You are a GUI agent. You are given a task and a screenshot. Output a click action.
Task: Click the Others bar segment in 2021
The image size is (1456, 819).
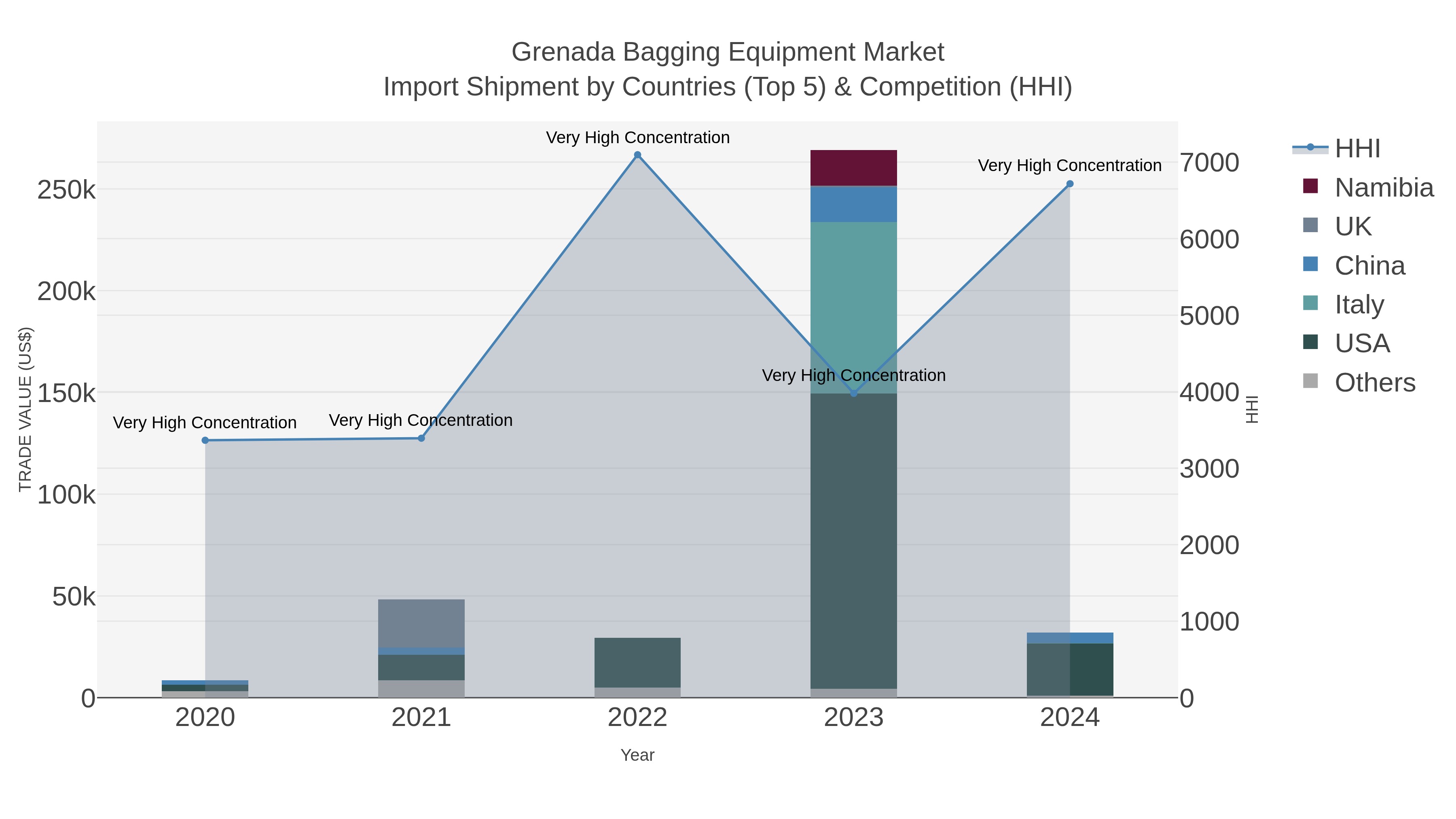tap(421, 689)
